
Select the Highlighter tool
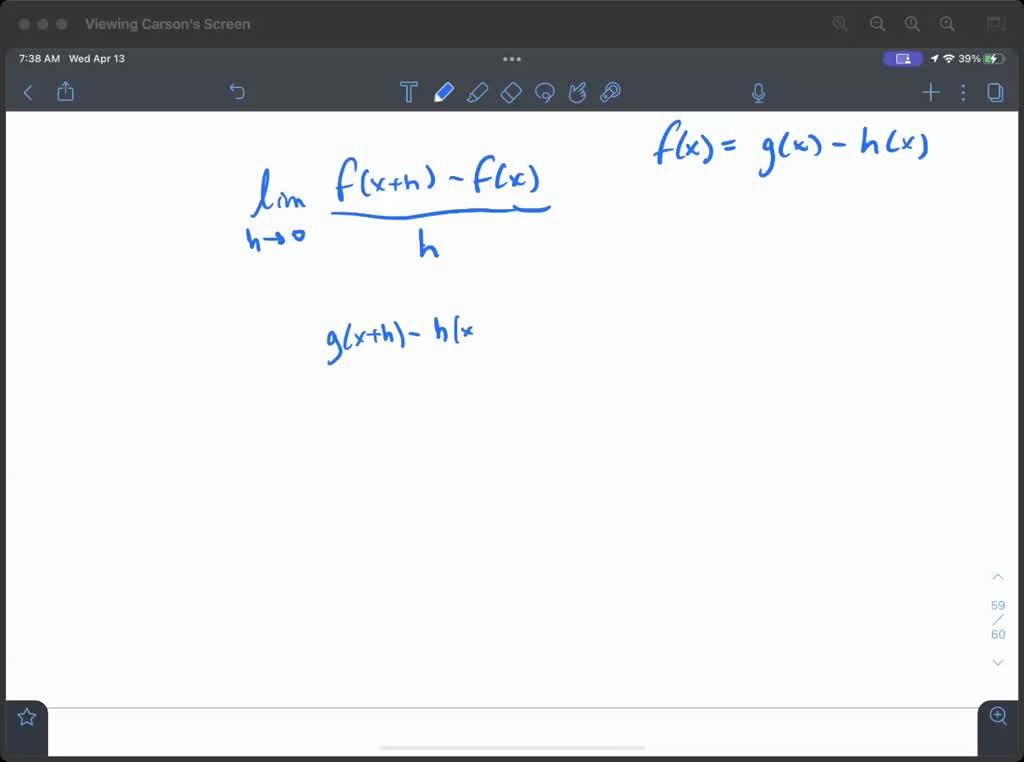pyautogui.click(x=478, y=91)
